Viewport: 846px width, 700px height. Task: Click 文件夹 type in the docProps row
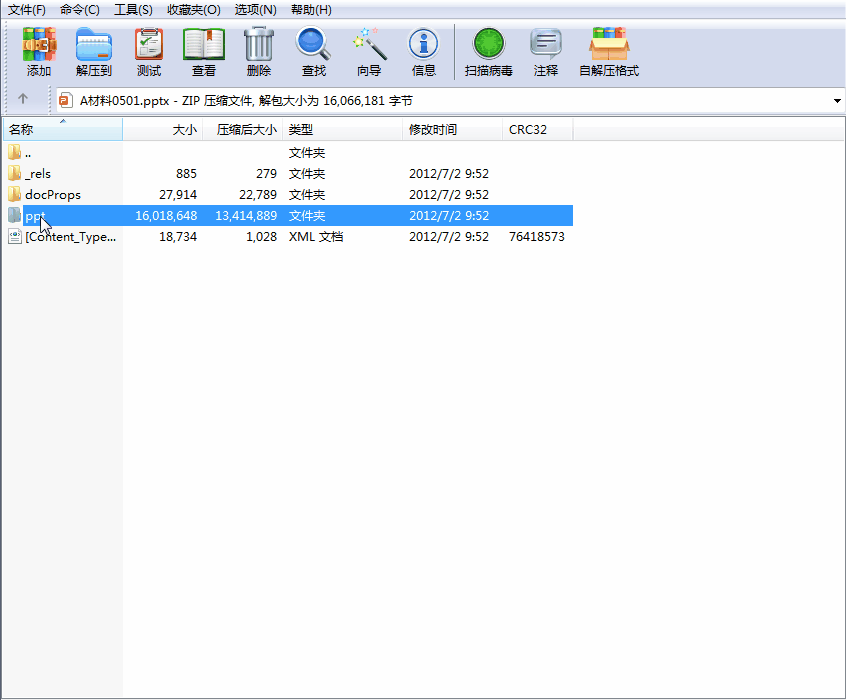[x=307, y=194]
